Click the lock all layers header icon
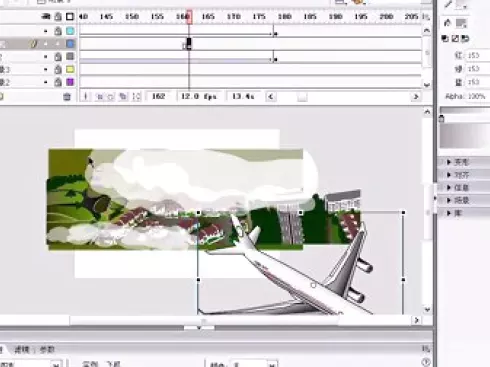The height and width of the screenshot is (367, 490). pyautogui.click(x=58, y=16)
